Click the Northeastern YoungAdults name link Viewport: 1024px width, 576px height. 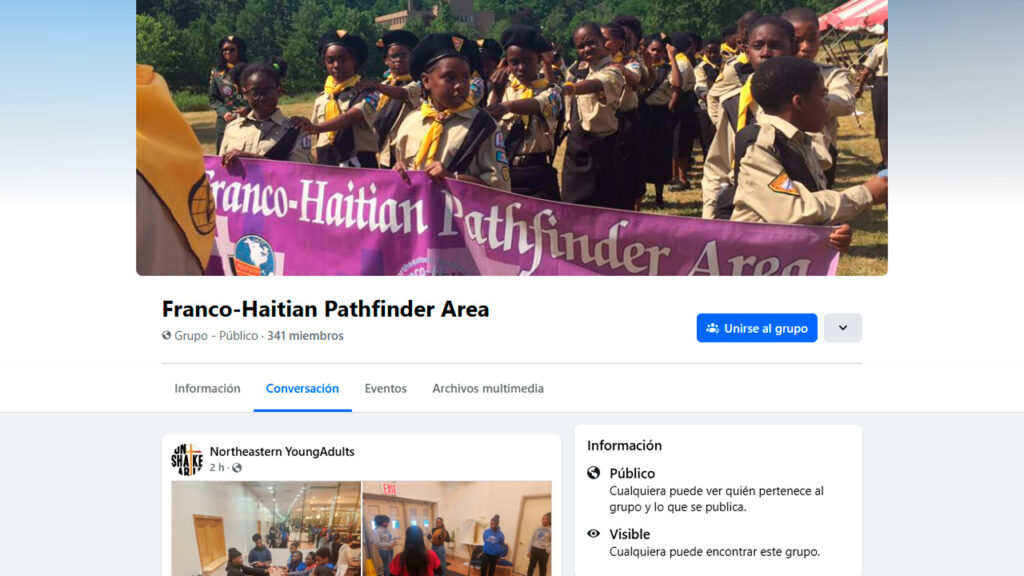282,451
